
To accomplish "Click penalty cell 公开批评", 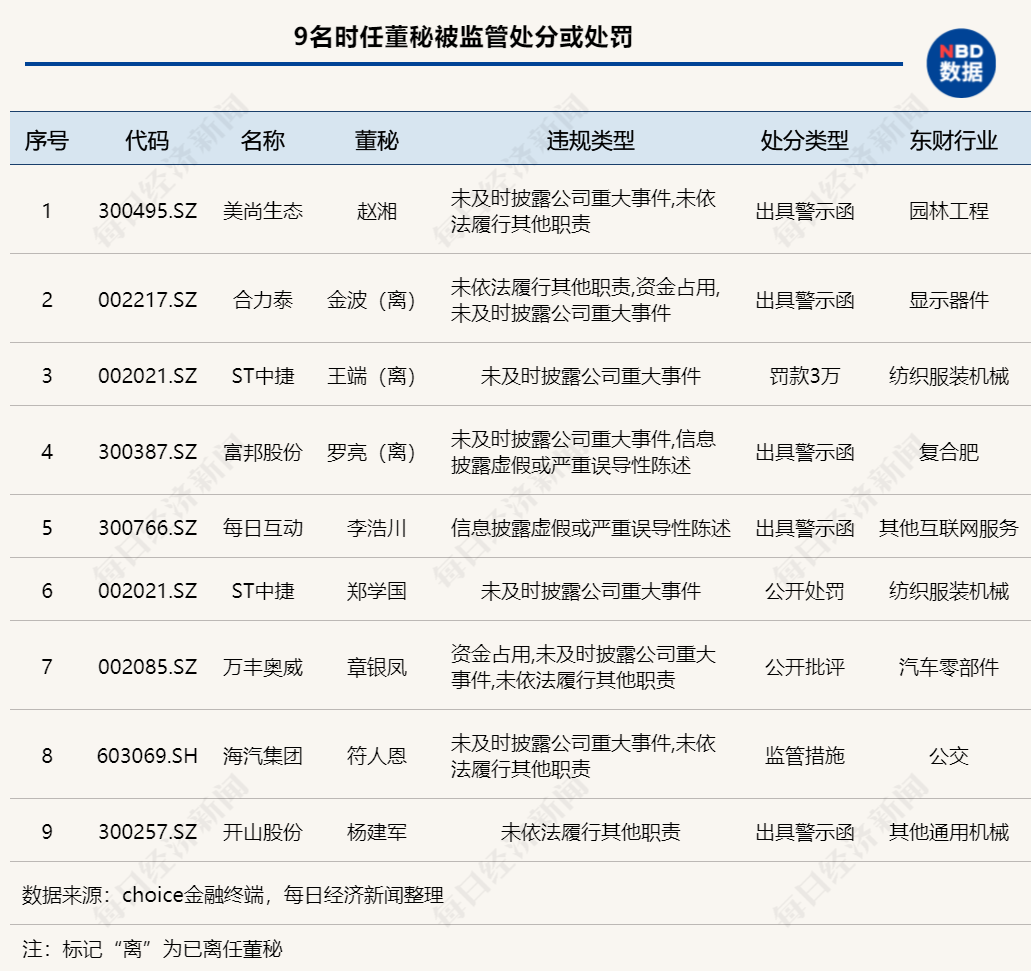I will [x=804, y=667].
